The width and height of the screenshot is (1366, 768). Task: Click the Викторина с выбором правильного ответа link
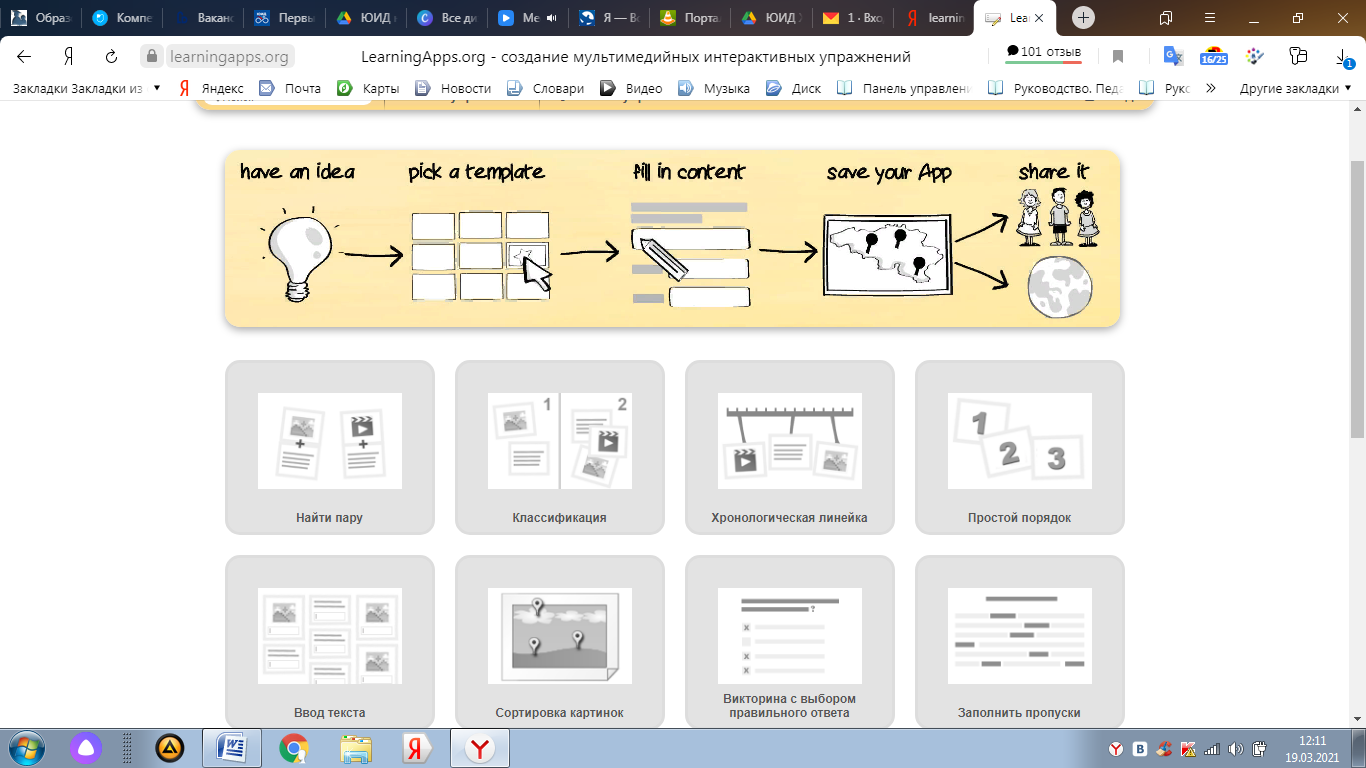pyautogui.click(x=789, y=706)
